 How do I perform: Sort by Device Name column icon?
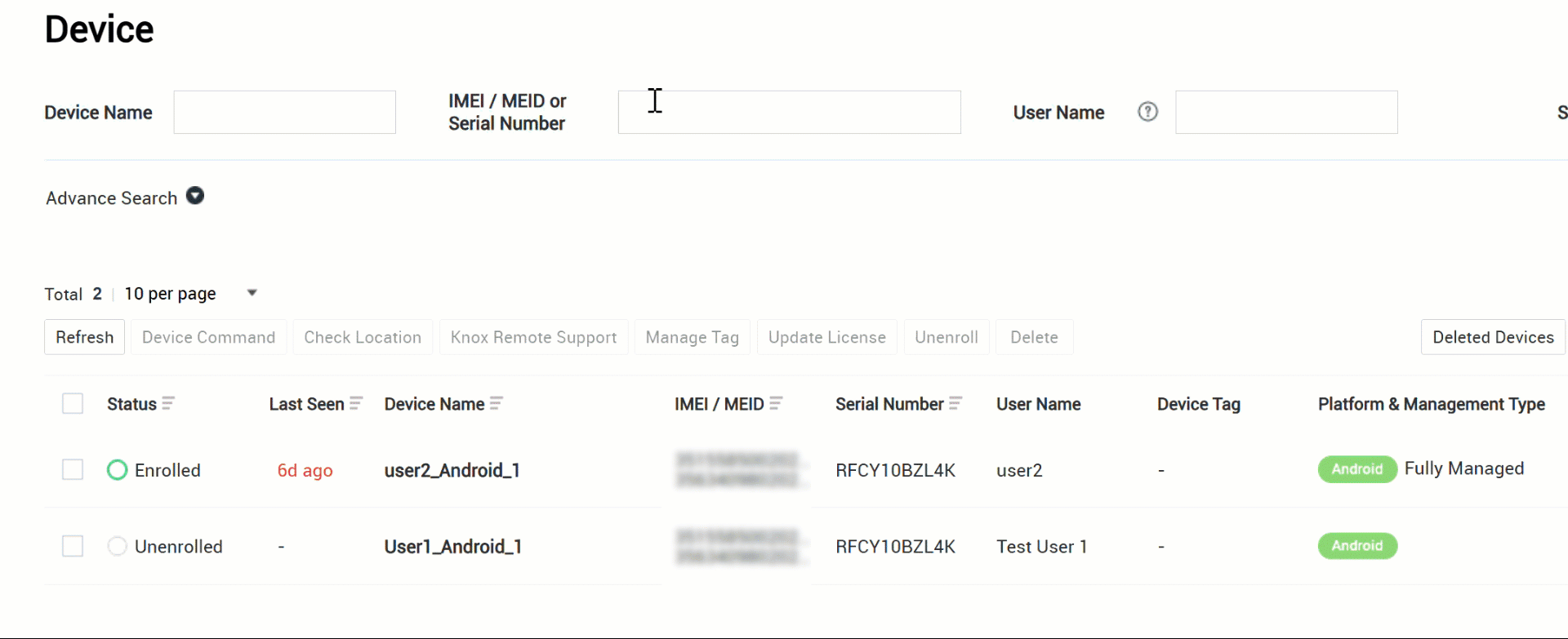[497, 403]
